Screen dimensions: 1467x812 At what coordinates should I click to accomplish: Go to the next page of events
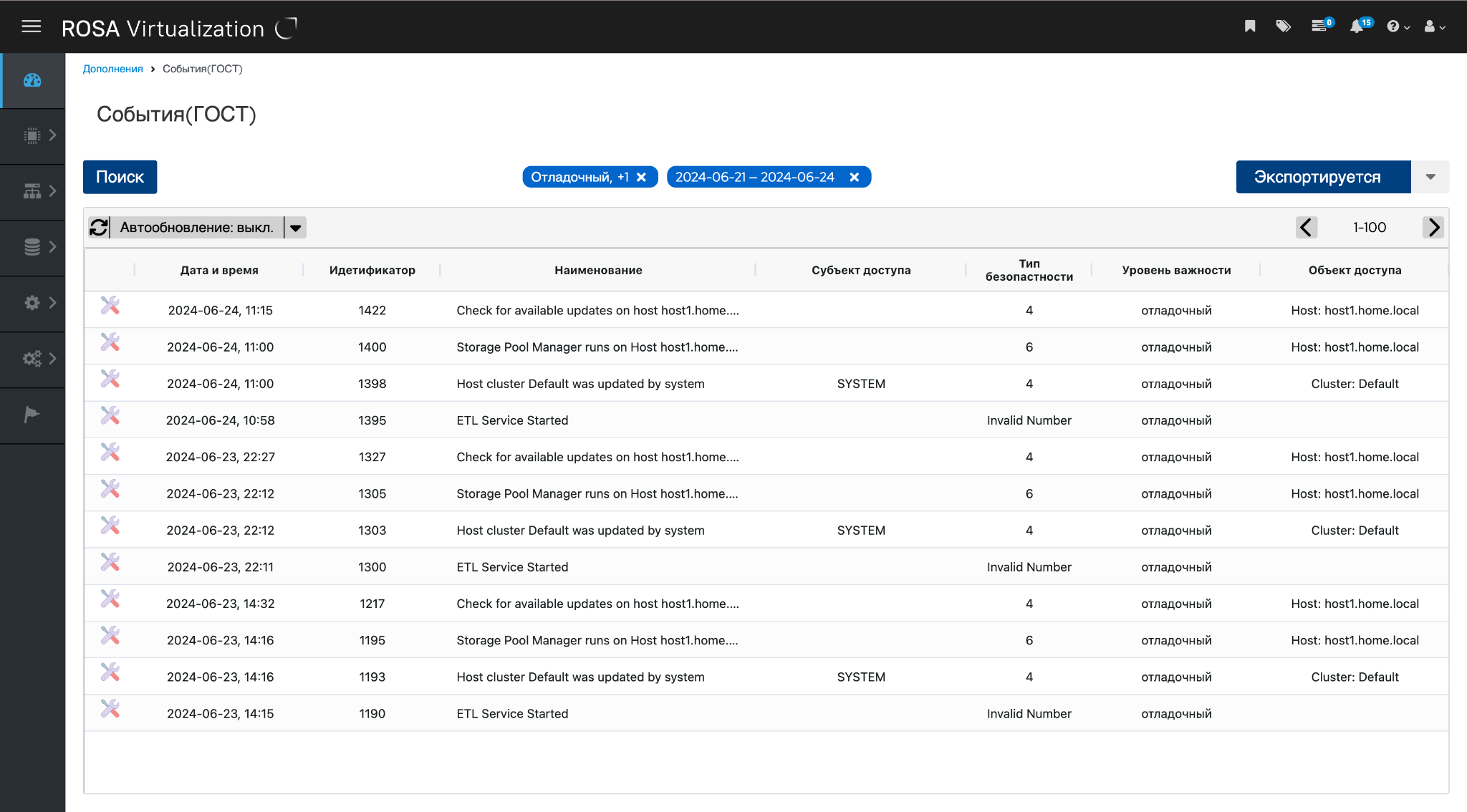pyautogui.click(x=1433, y=228)
